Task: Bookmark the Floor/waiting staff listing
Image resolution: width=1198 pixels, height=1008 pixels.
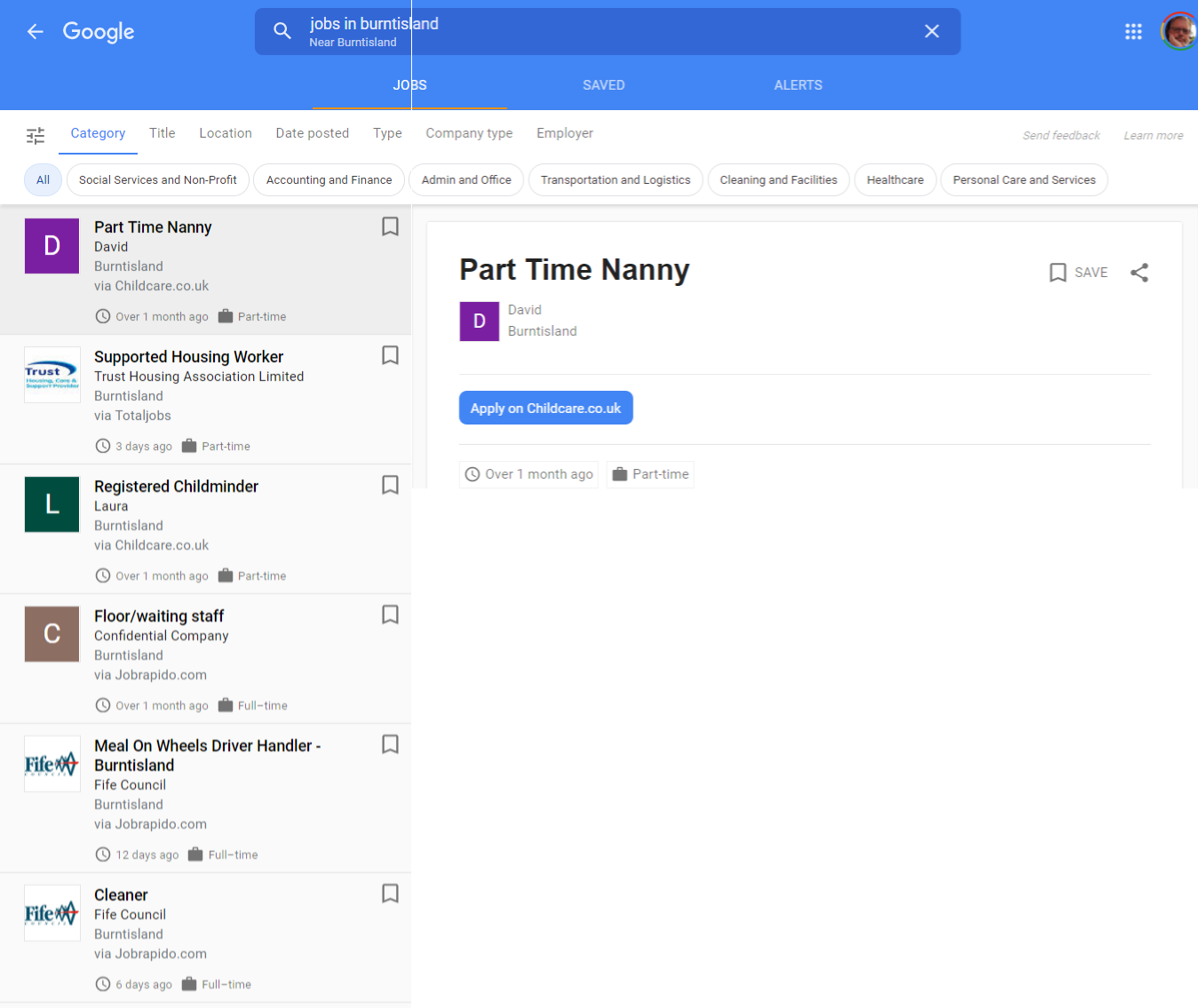Action: tap(390, 615)
